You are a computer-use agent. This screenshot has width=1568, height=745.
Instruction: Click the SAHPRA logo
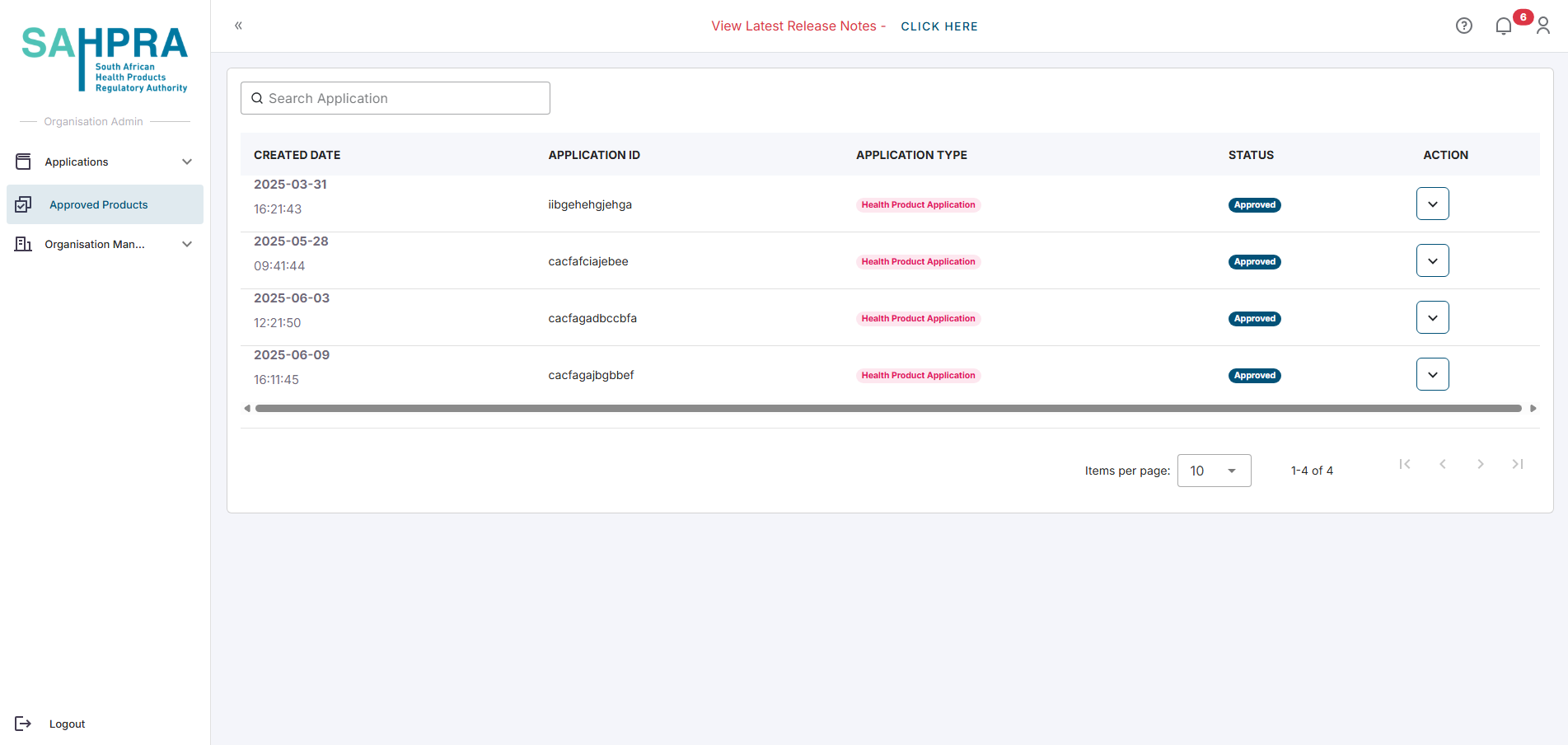(105, 58)
